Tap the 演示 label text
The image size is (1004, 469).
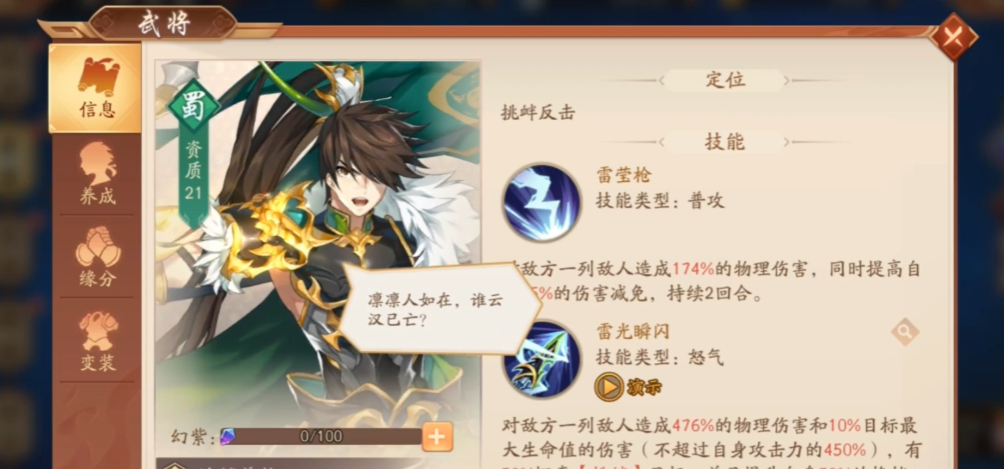click(x=644, y=388)
